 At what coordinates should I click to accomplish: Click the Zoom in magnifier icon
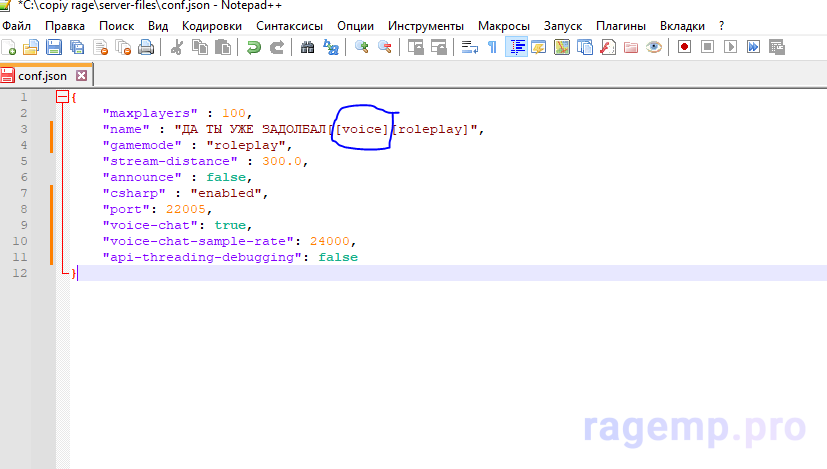(361, 46)
